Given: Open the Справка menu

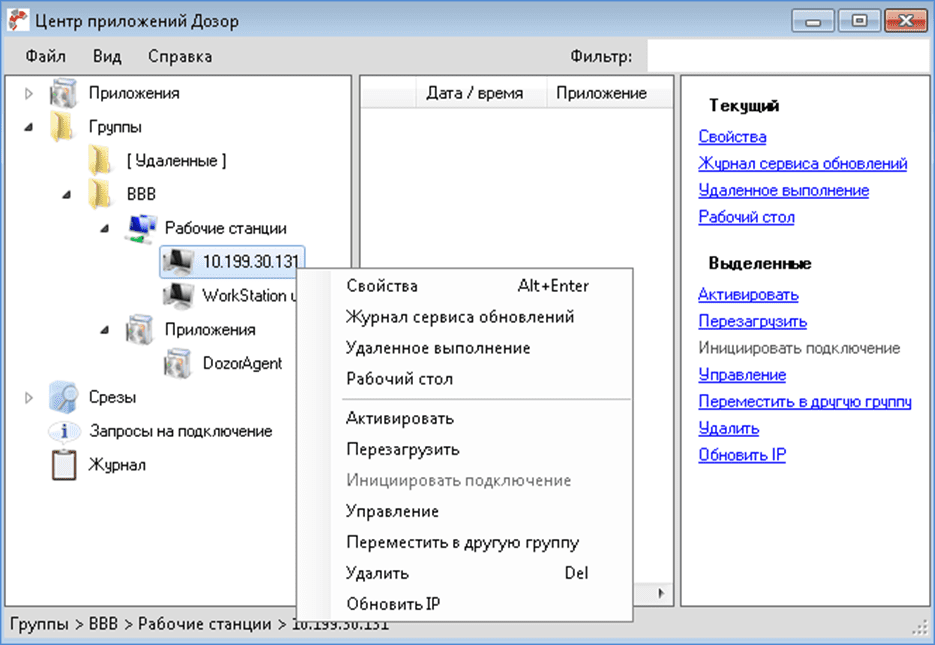Looking at the screenshot, I should tap(180, 56).
